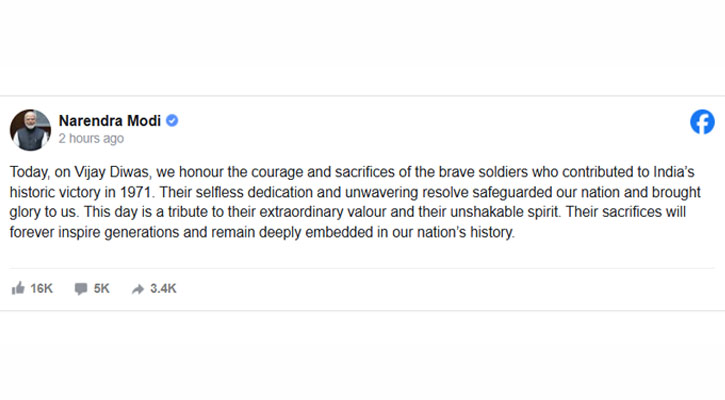Click the word "Today" starting the post

click(x=29, y=170)
